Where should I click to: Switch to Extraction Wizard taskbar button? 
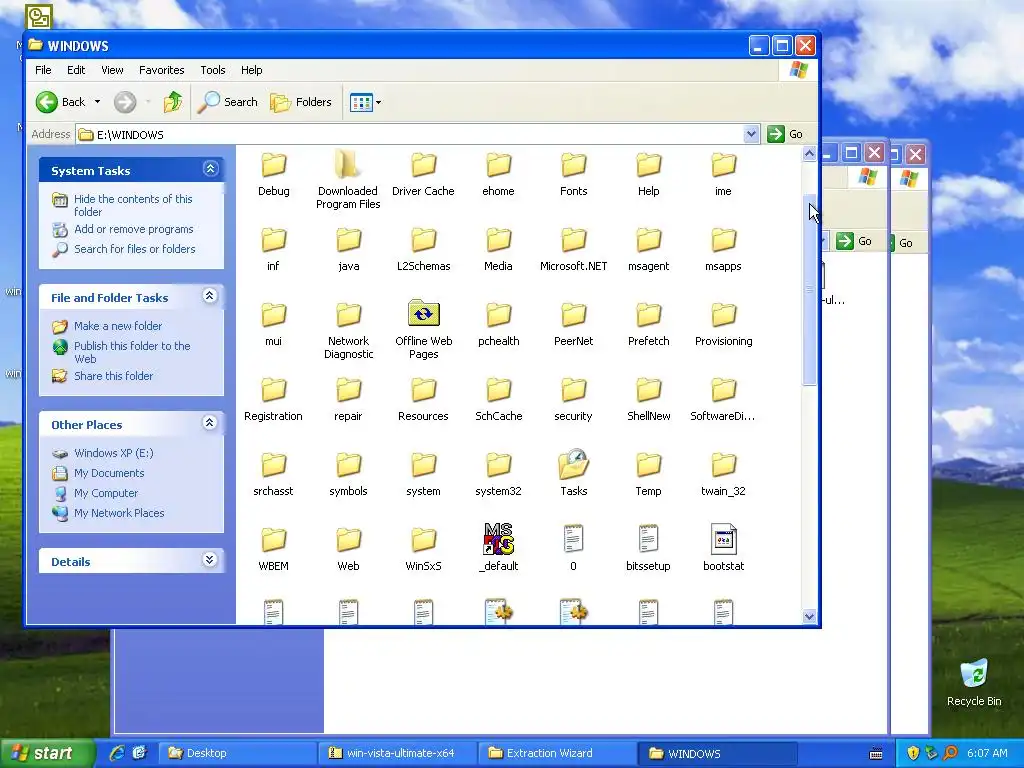point(557,753)
